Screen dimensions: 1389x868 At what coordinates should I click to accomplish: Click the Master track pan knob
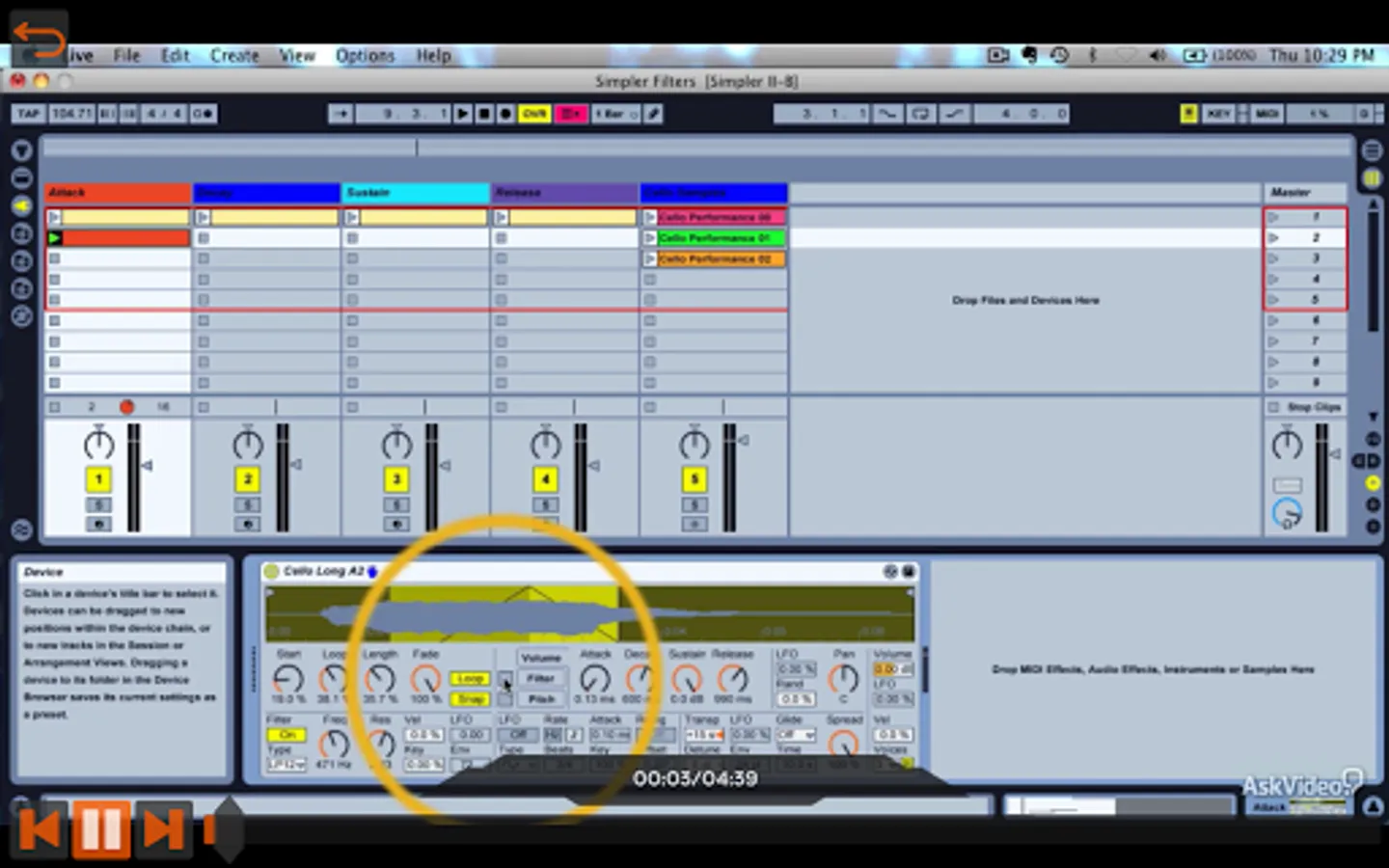1287,445
